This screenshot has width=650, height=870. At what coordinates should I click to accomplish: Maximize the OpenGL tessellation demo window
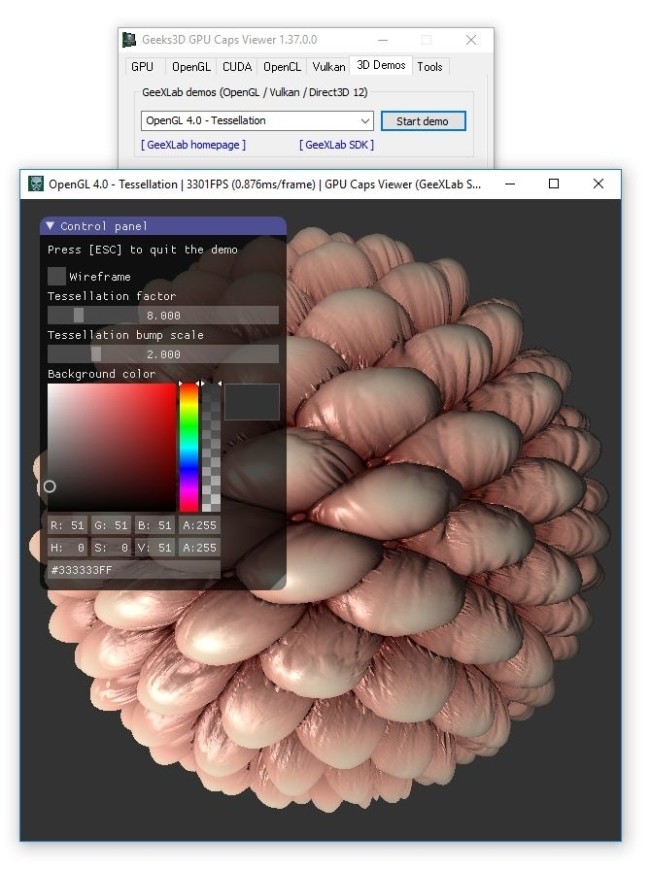point(553,184)
